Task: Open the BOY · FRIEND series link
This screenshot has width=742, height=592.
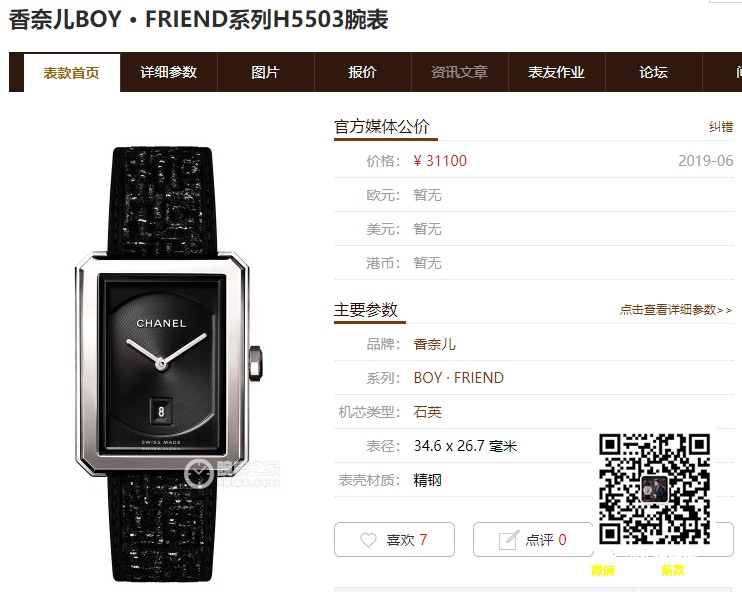Action: [x=459, y=378]
